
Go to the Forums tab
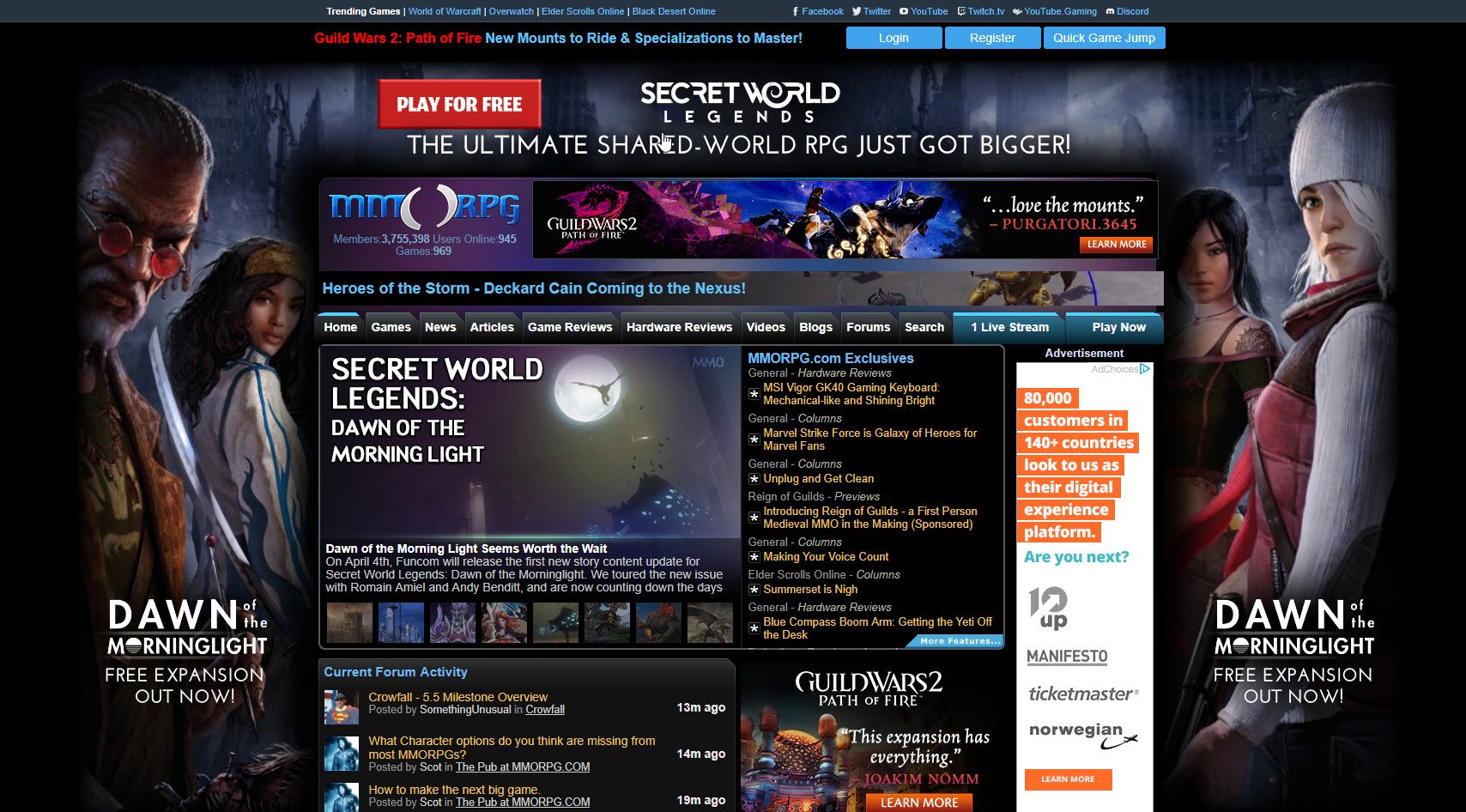pyautogui.click(x=868, y=327)
